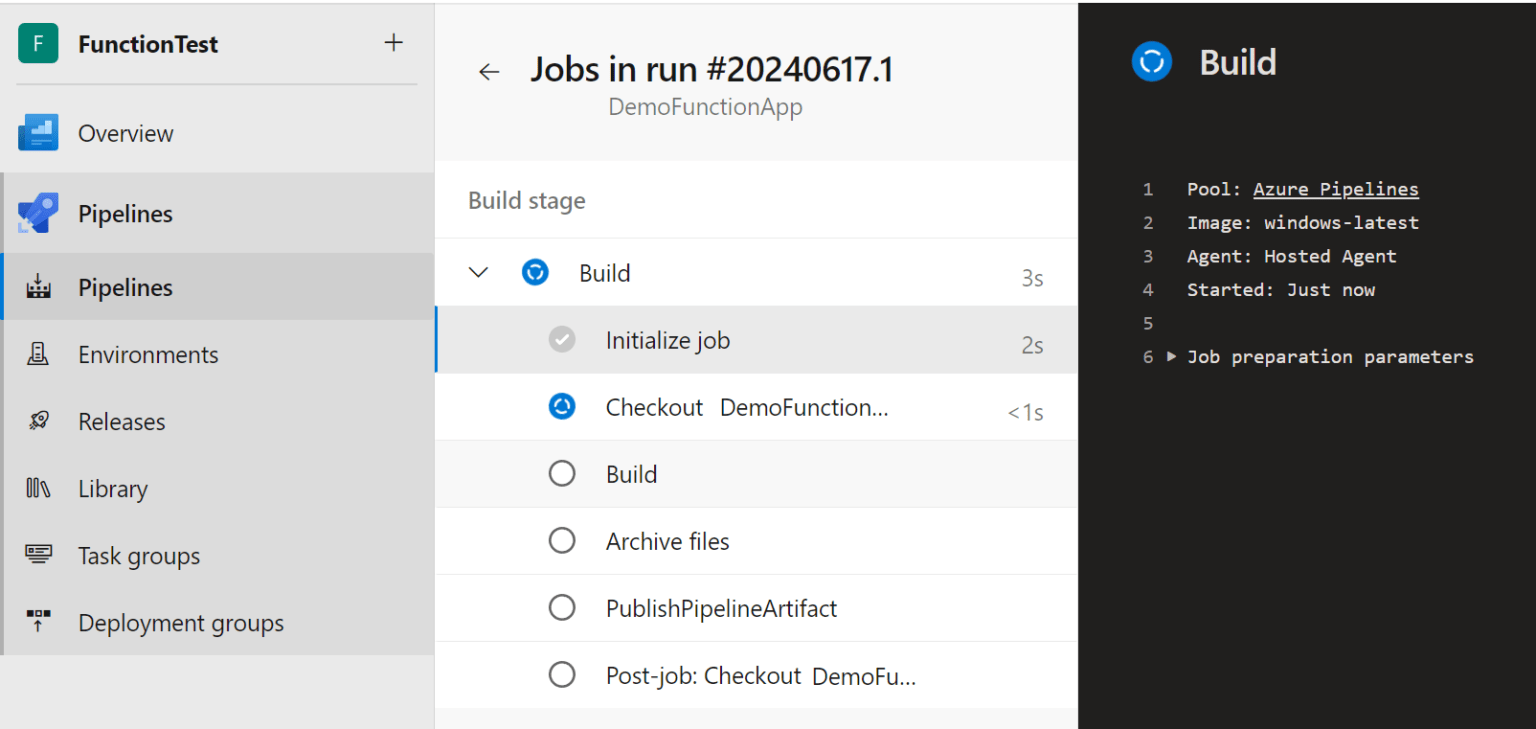Select the Pipelines rocket icon
Image resolution: width=1536 pixels, height=729 pixels.
coord(38,213)
